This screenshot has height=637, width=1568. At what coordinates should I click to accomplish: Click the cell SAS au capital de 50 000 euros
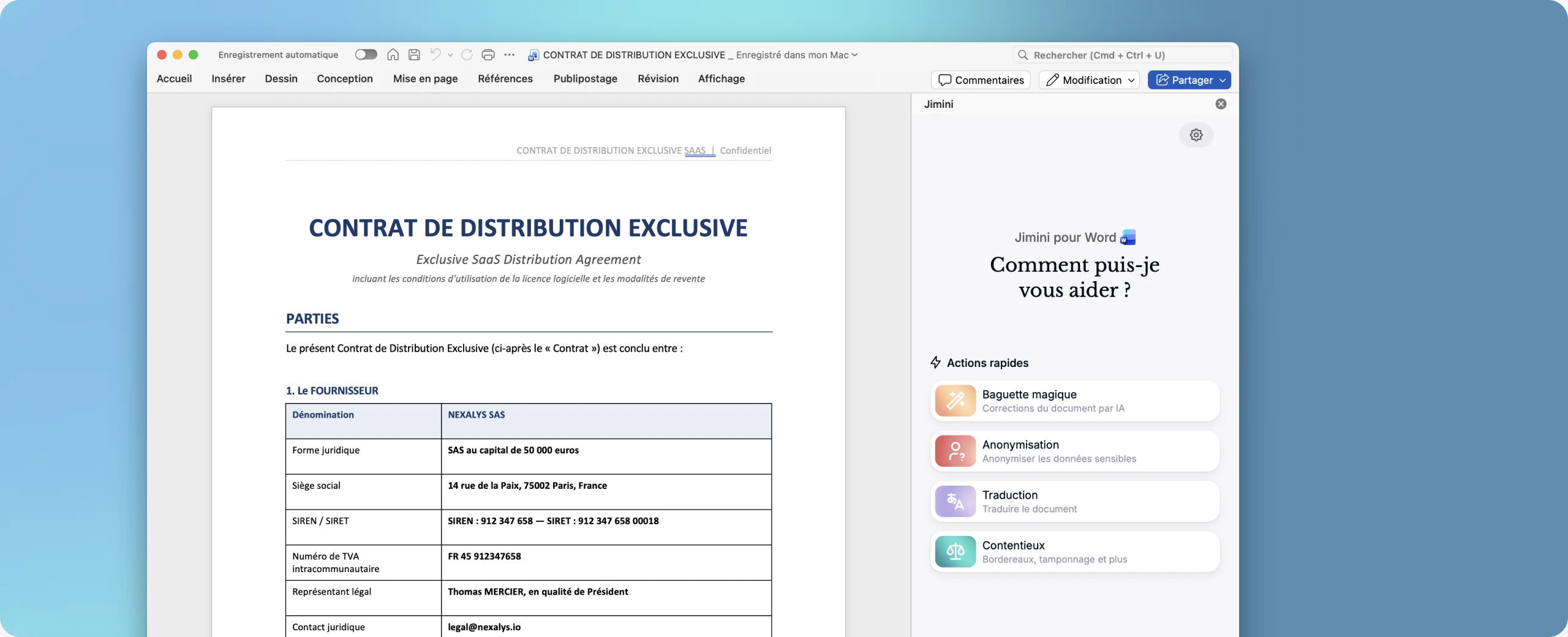click(x=606, y=456)
